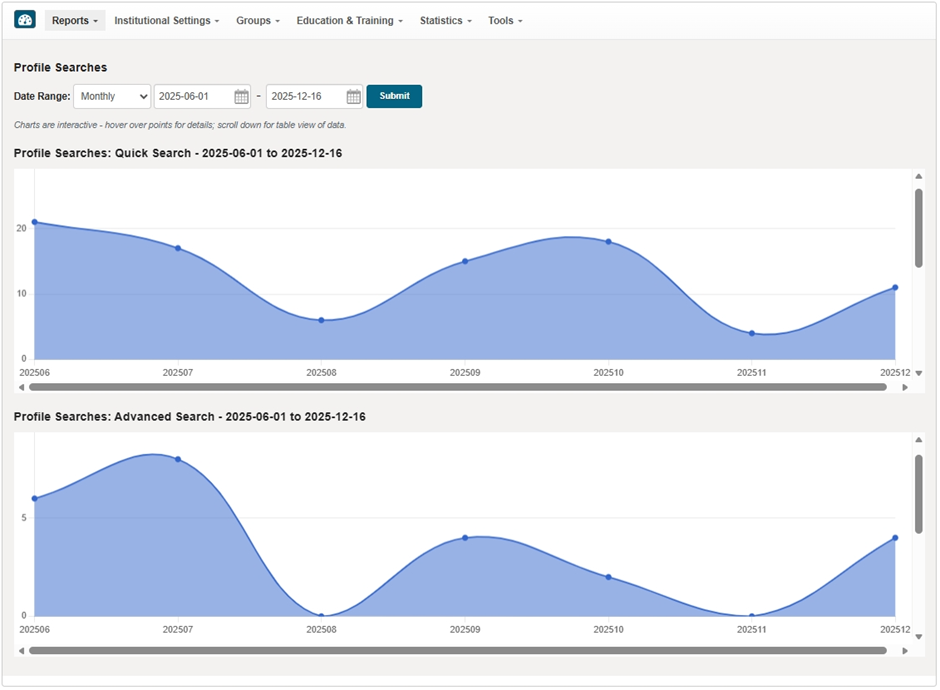Click the Advanced Search chart title text
This screenshot has height=690, width=940.
click(x=189, y=417)
